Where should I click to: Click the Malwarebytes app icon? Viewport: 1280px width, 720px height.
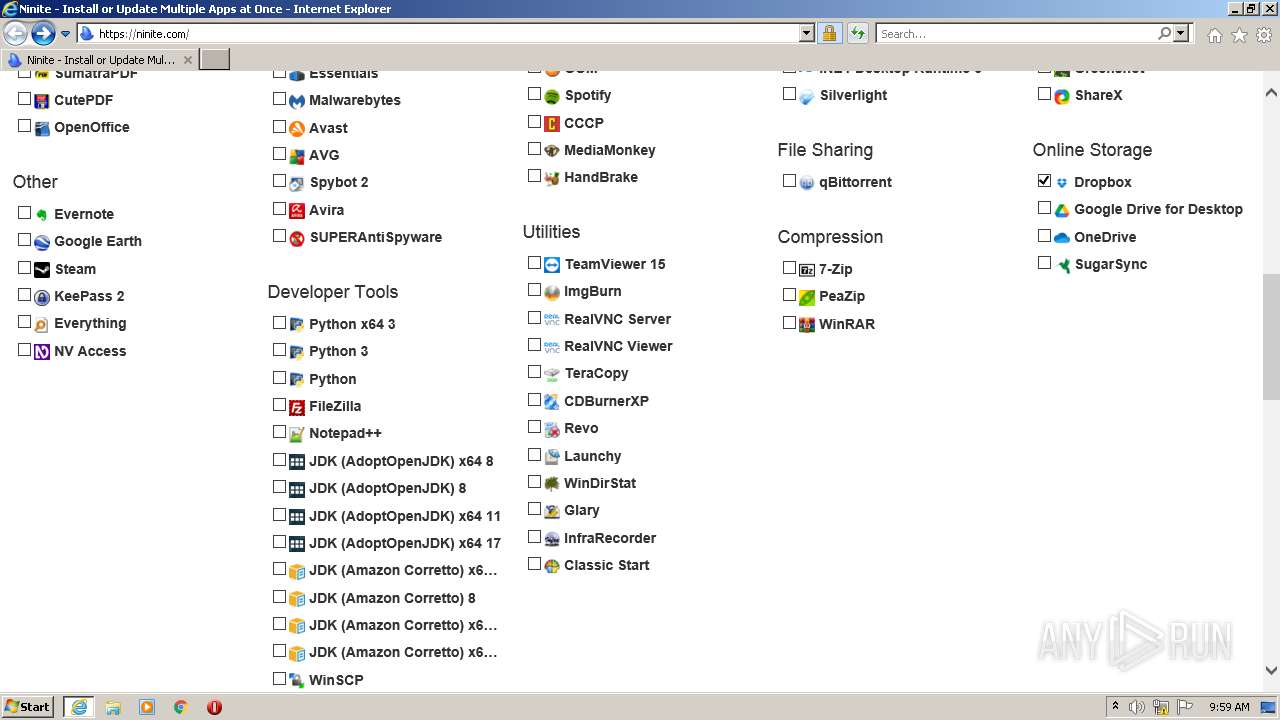(297, 101)
